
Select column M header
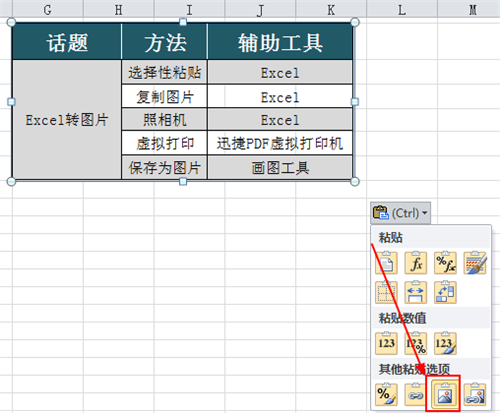(x=469, y=9)
